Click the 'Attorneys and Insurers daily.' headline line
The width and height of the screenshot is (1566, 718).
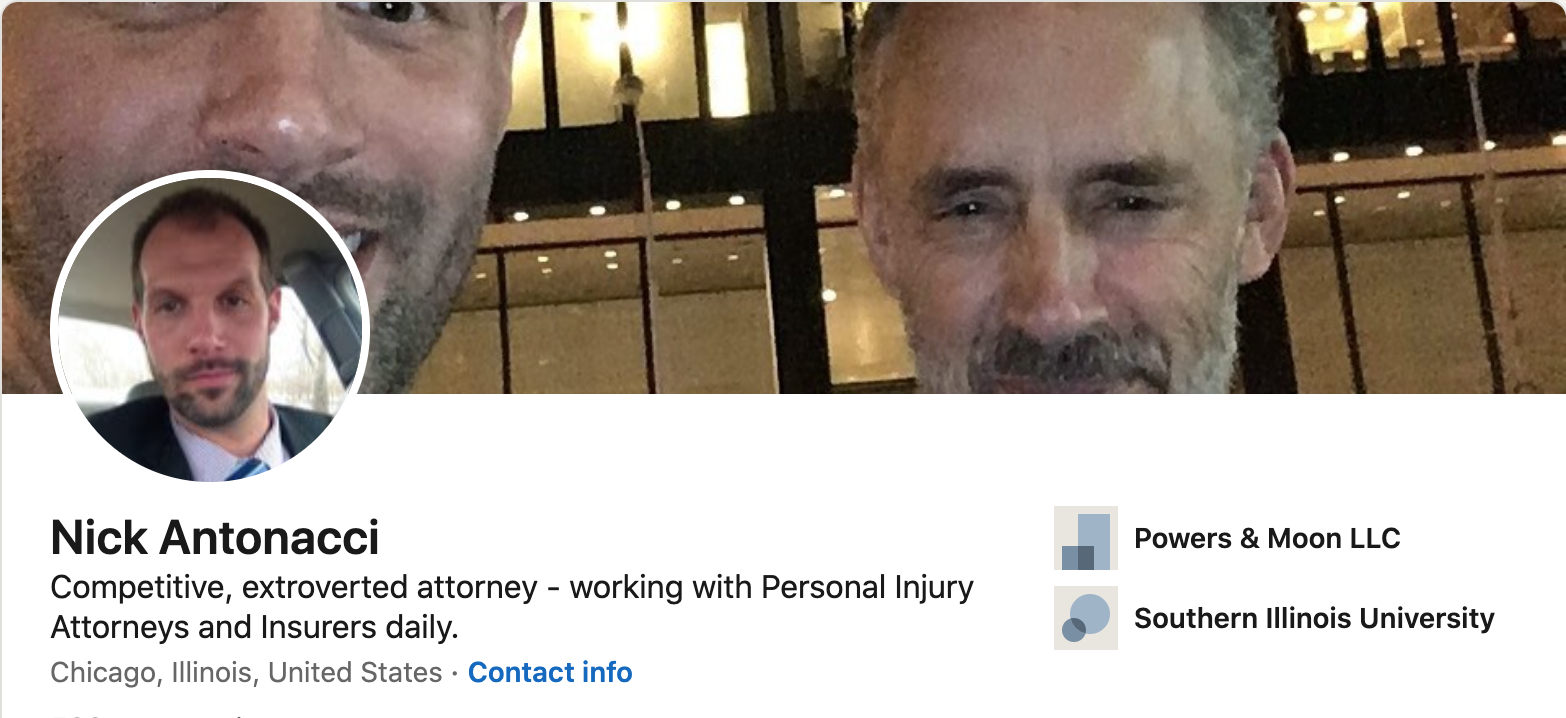254,628
